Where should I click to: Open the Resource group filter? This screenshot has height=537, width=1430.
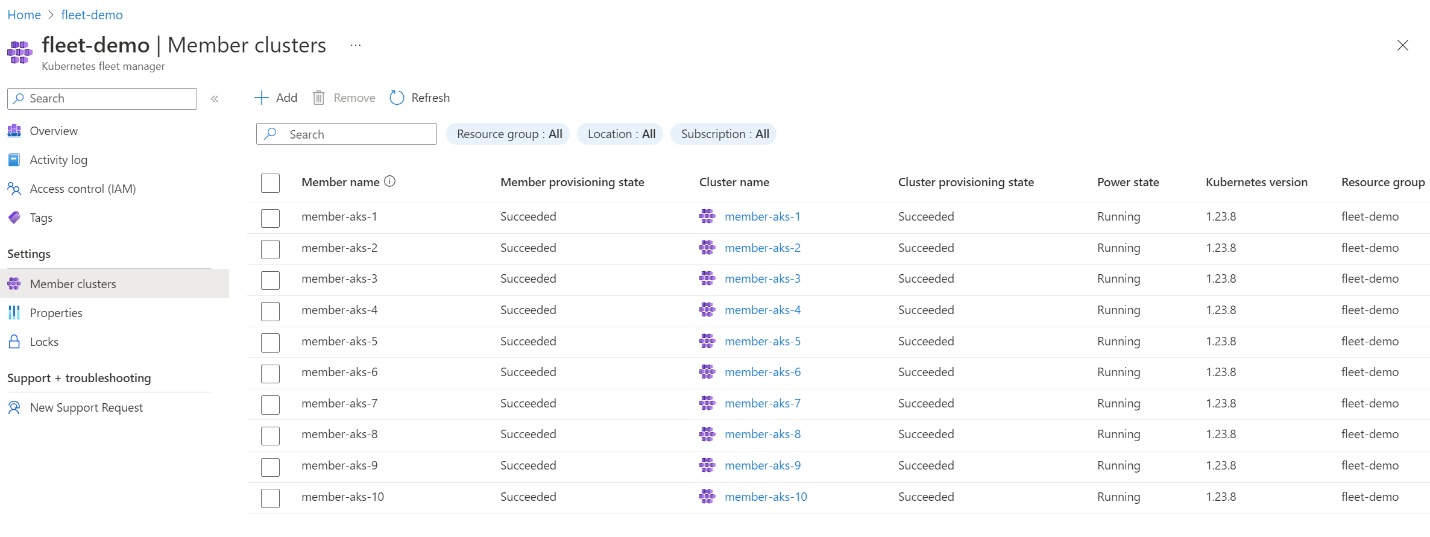click(509, 134)
